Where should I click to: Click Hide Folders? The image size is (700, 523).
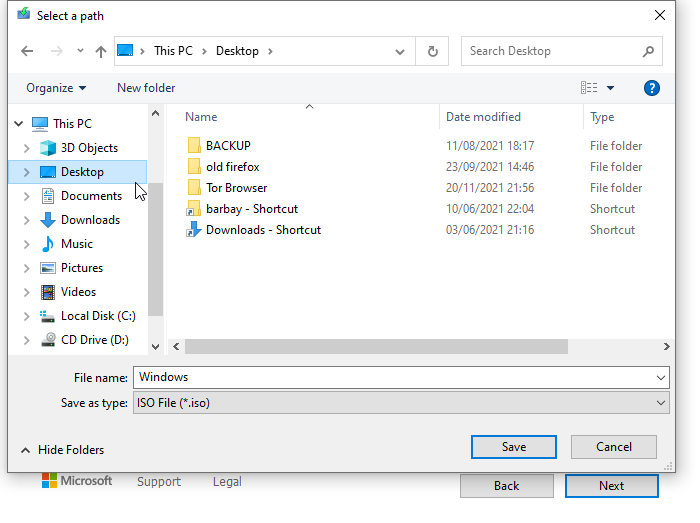[62, 450]
